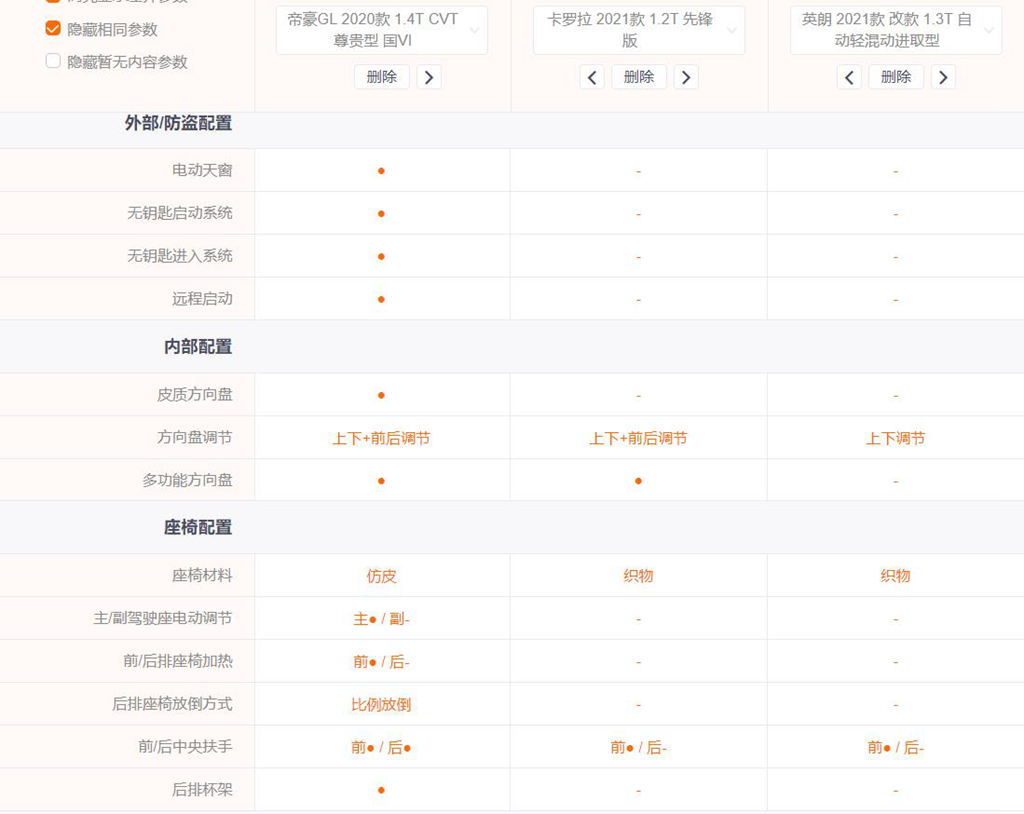Click the 电动天窗 row label

[x=202, y=170]
